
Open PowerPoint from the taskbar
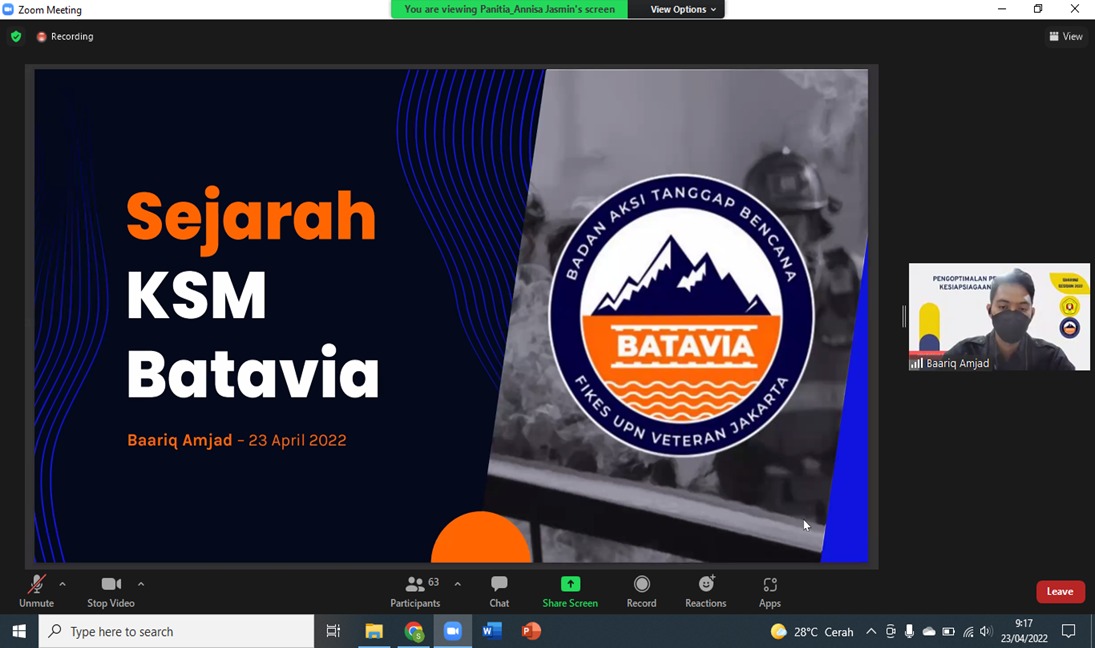531,631
